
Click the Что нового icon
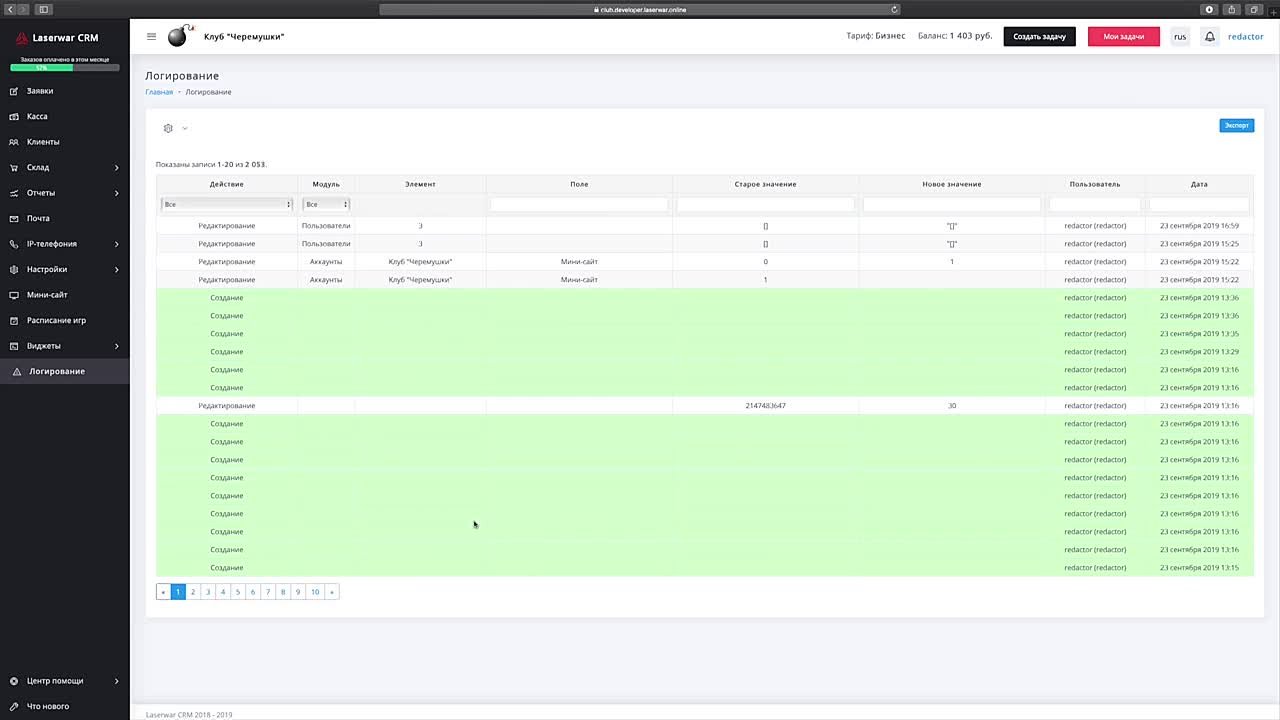(14, 706)
